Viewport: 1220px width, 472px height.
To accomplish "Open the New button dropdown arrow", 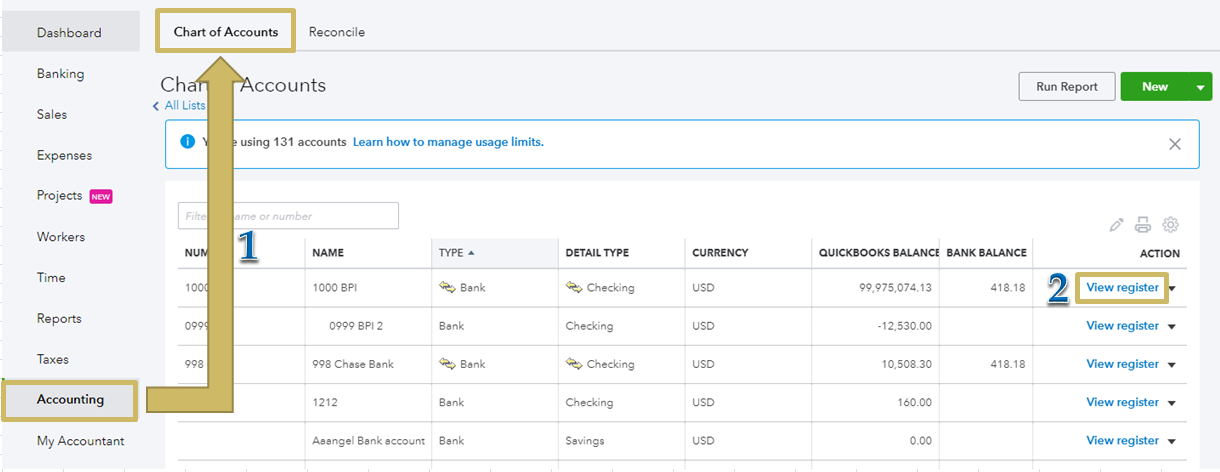I will tap(1201, 87).
